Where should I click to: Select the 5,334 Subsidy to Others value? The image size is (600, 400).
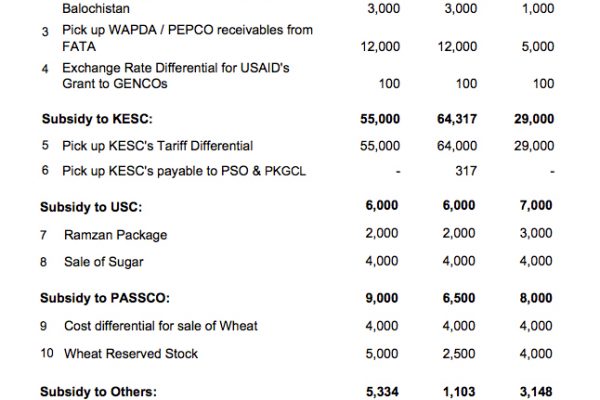click(382, 392)
